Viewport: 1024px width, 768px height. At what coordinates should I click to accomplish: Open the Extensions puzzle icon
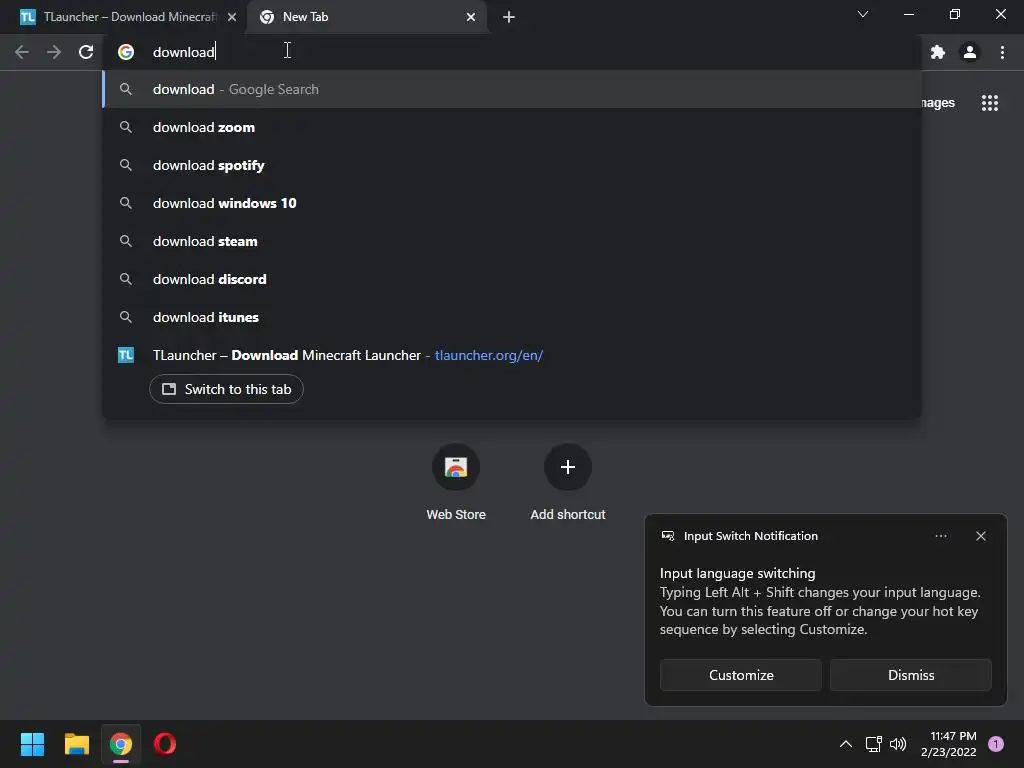point(938,52)
